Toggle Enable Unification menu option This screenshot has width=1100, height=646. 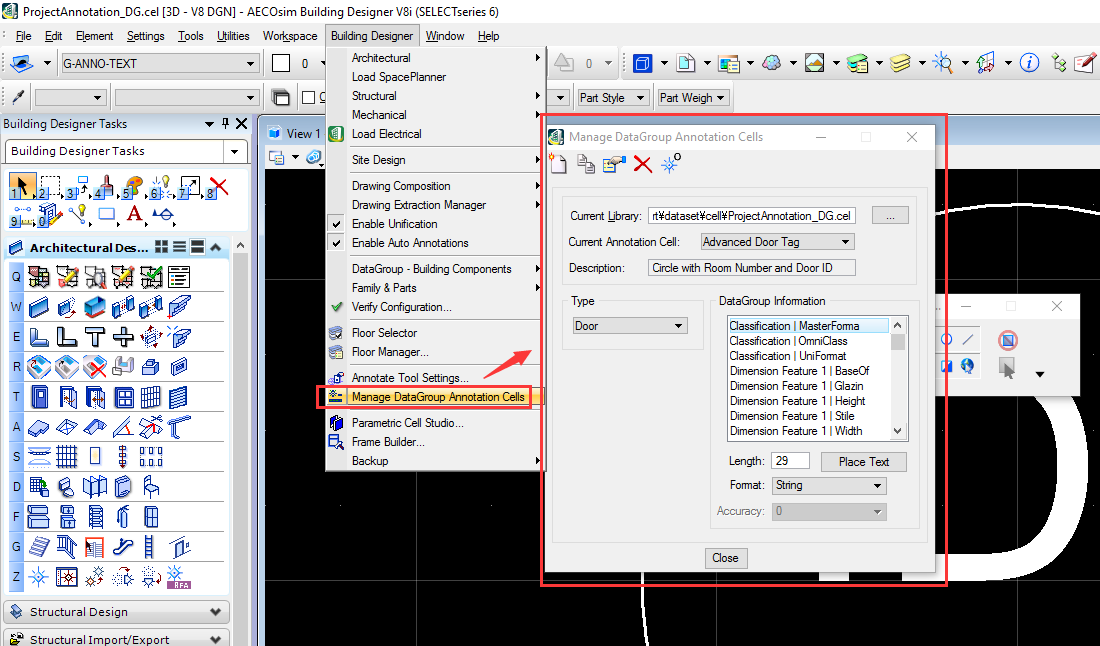[x=394, y=224]
